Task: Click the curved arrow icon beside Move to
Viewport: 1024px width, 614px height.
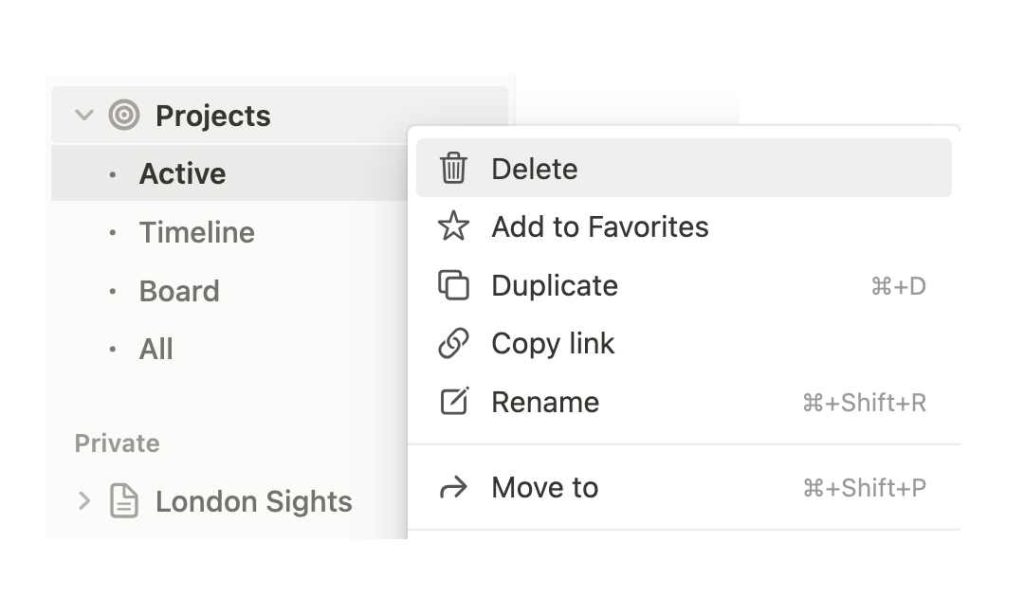Action: [453, 487]
